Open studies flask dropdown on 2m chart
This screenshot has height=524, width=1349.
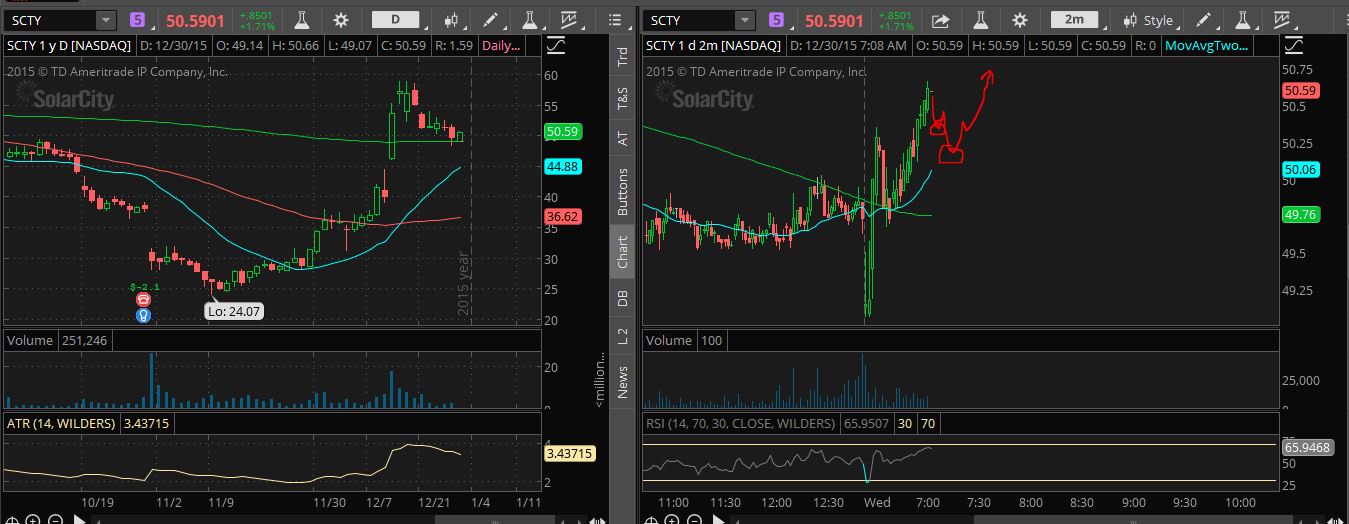[1244, 20]
